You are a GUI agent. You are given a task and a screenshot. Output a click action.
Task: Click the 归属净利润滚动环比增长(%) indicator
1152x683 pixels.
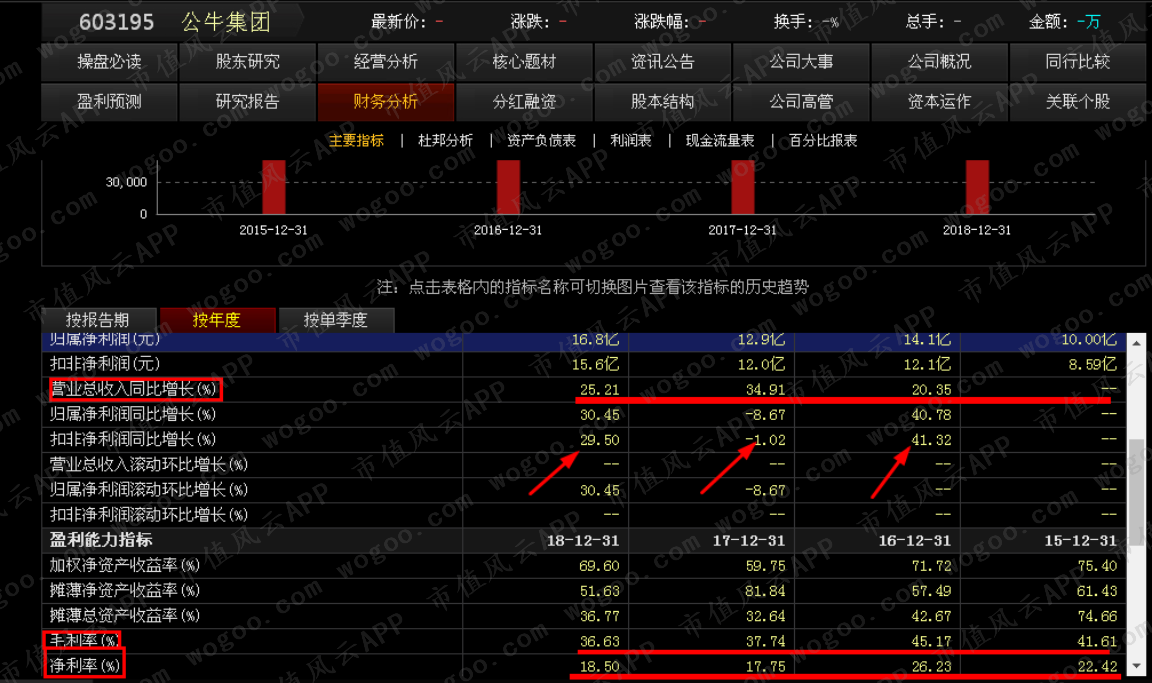point(149,490)
